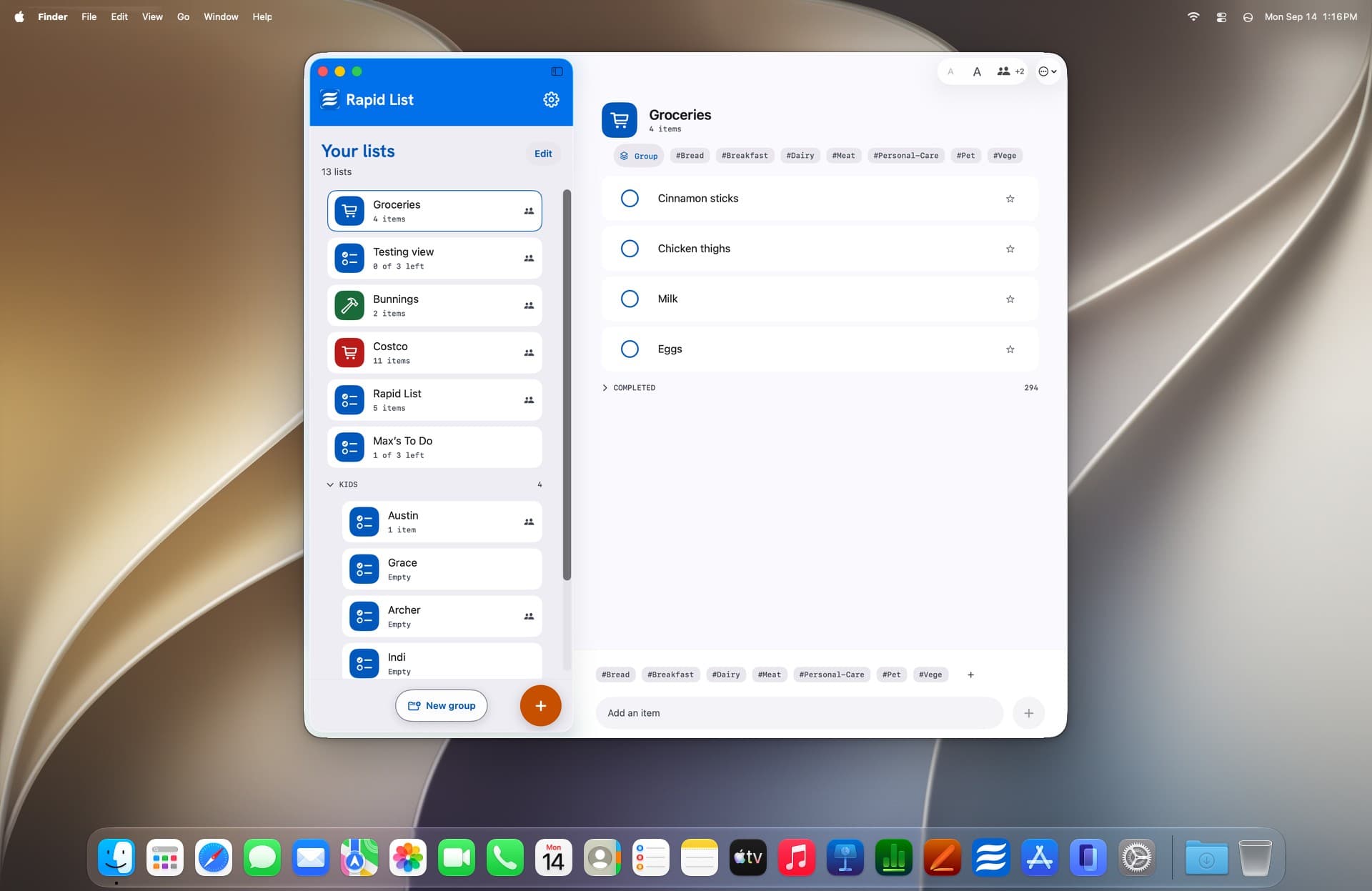Mark Milk as completed

coord(630,299)
